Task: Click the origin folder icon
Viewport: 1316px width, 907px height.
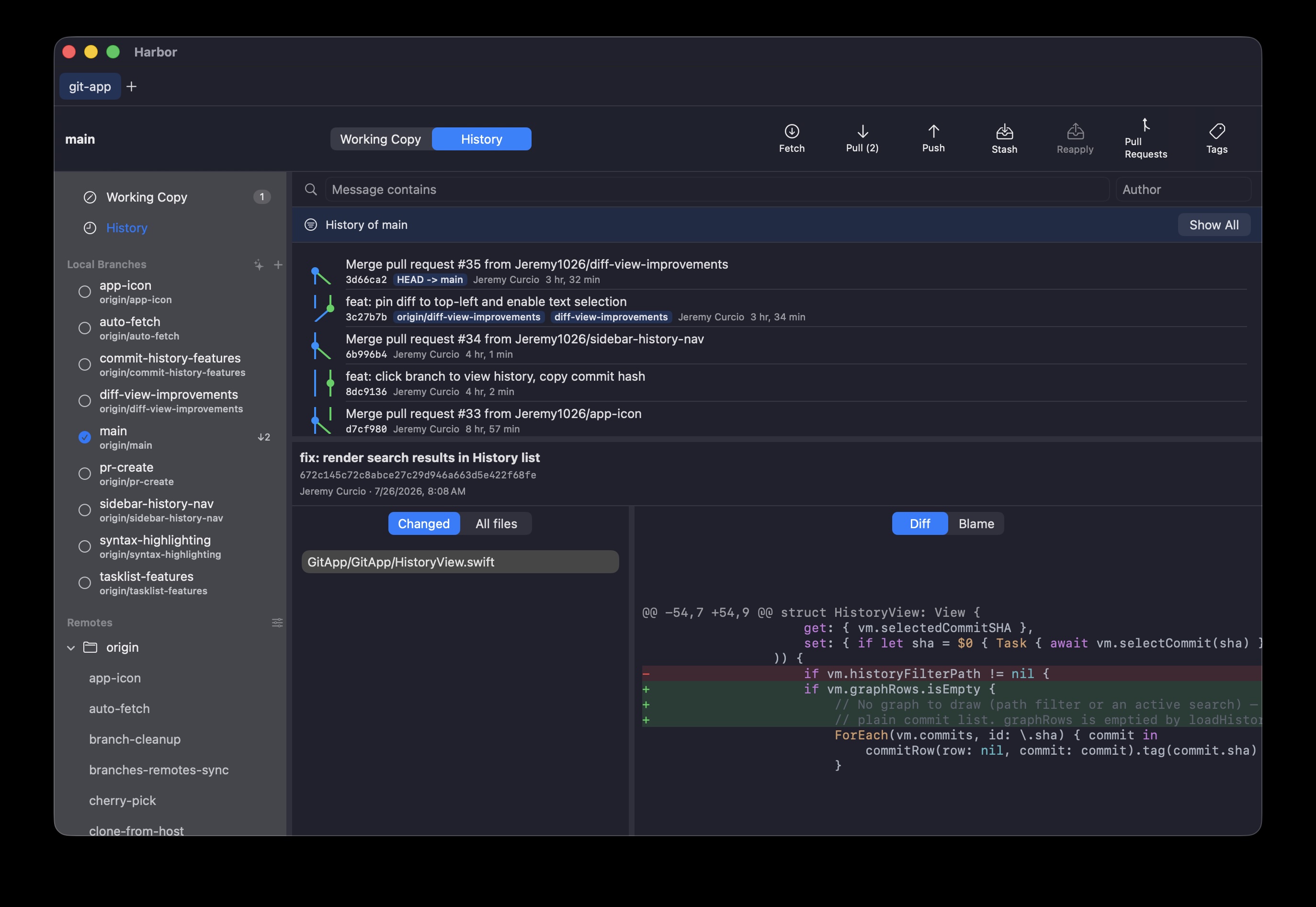Action: tap(91, 647)
